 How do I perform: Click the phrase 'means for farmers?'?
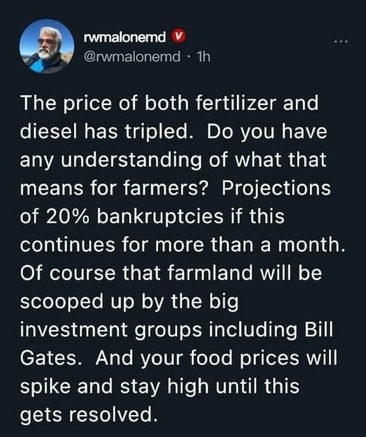click(114, 188)
